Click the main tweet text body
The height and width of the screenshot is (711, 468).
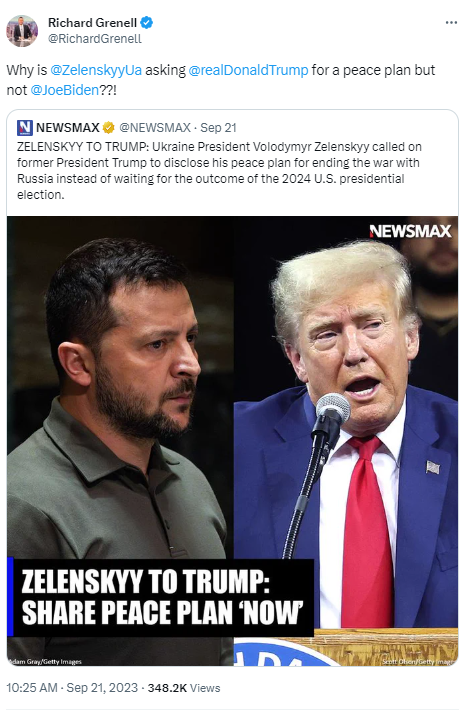pyautogui.click(x=221, y=80)
